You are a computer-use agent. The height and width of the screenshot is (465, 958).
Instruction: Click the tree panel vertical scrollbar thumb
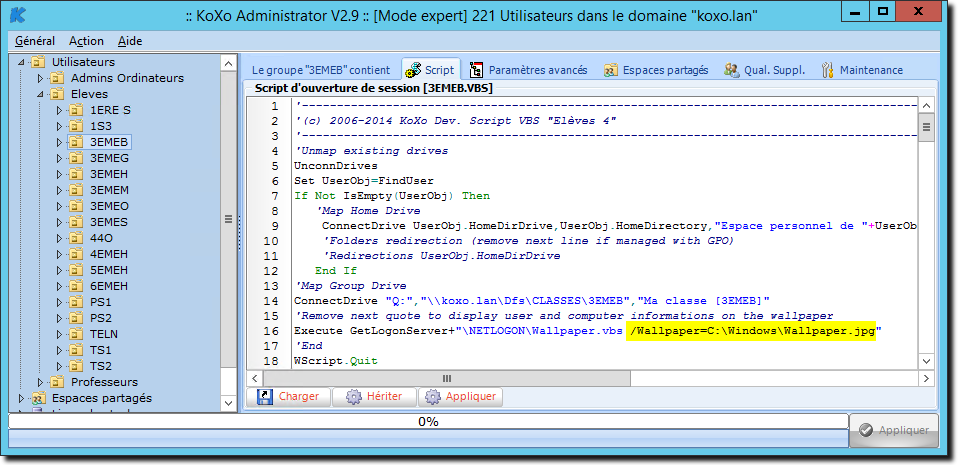[x=228, y=219]
